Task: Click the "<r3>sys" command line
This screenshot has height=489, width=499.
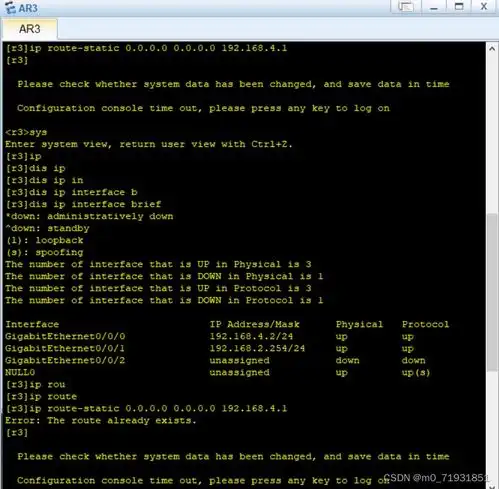Action: click(x=26, y=132)
